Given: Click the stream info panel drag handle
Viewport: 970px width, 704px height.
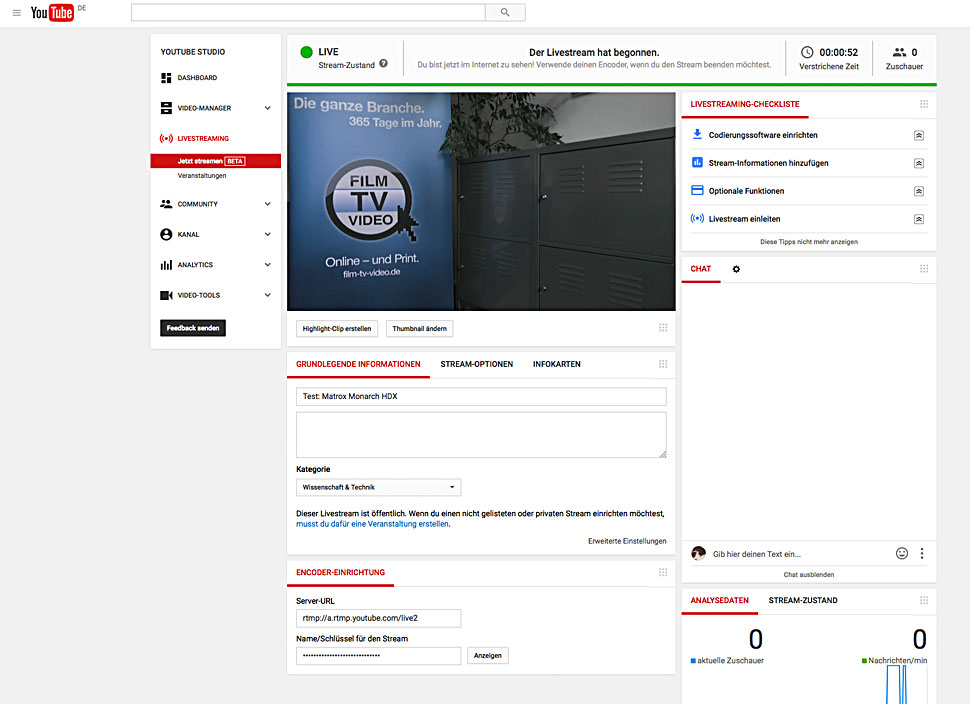Looking at the screenshot, I should click(x=663, y=364).
